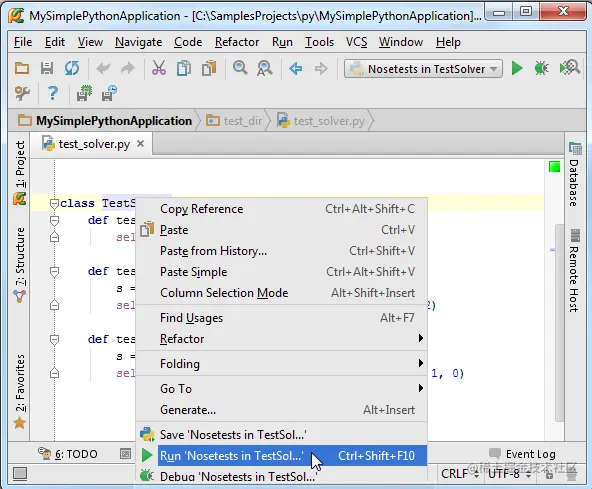The image size is (592, 489).
Task: Open Find with the magnifier icon
Action: coord(240,68)
